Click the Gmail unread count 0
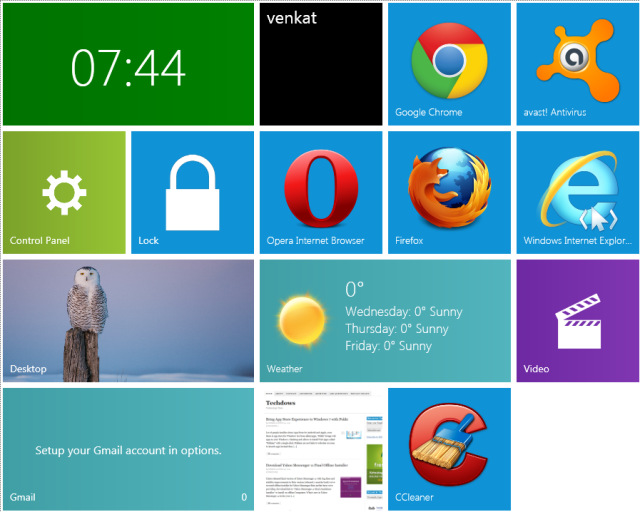This screenshot has width=640, height=512. click(x=244, y=497)
